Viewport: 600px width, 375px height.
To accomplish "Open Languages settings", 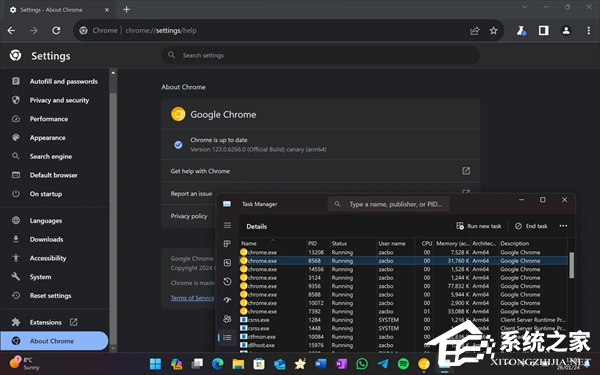I will pos(54,221).
